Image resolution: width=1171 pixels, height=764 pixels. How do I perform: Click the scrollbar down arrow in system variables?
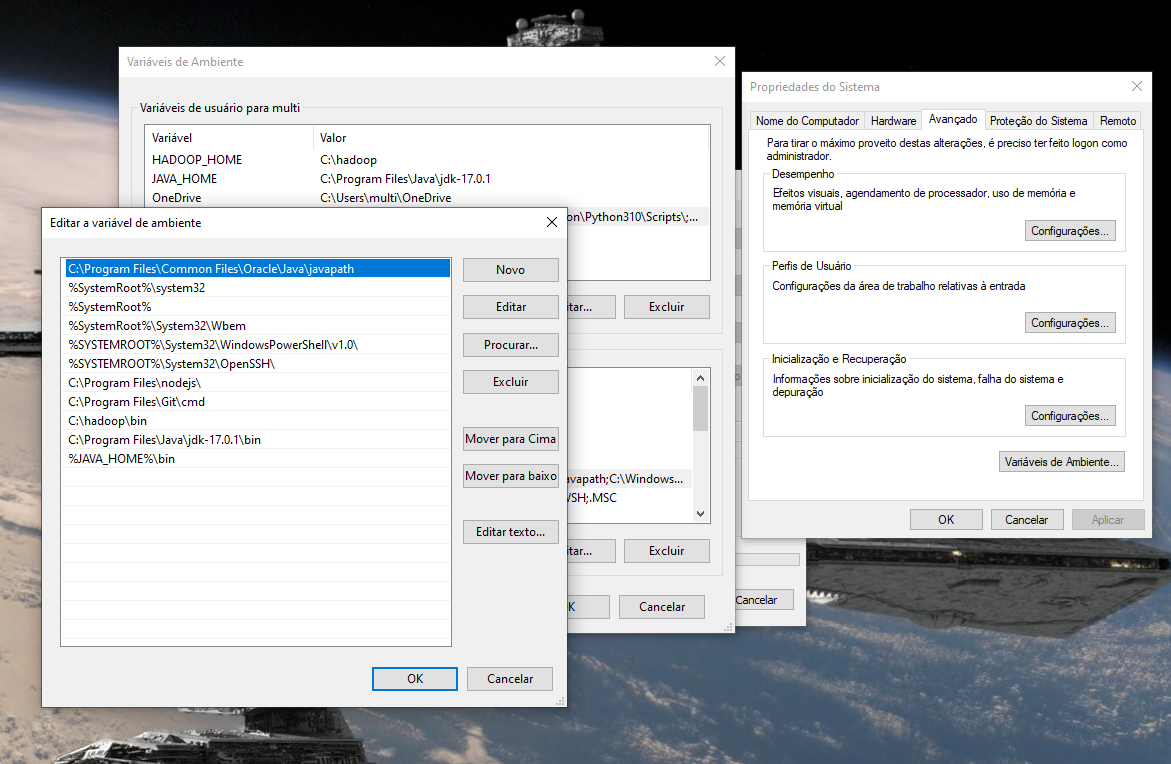(x=700, y=513)
